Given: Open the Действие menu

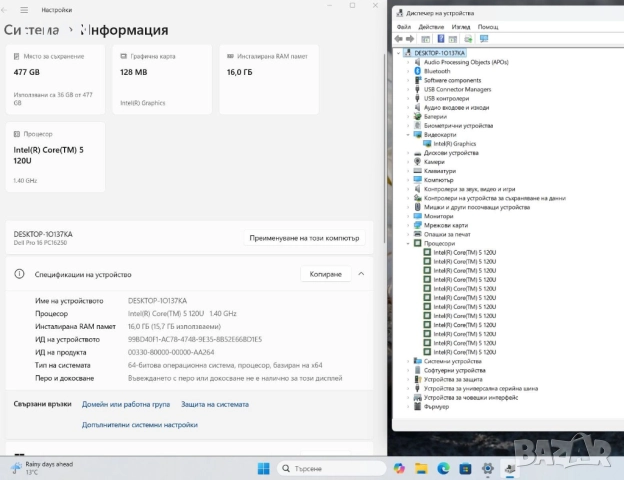Looking at the screenshot, I should tap(431, 27).
